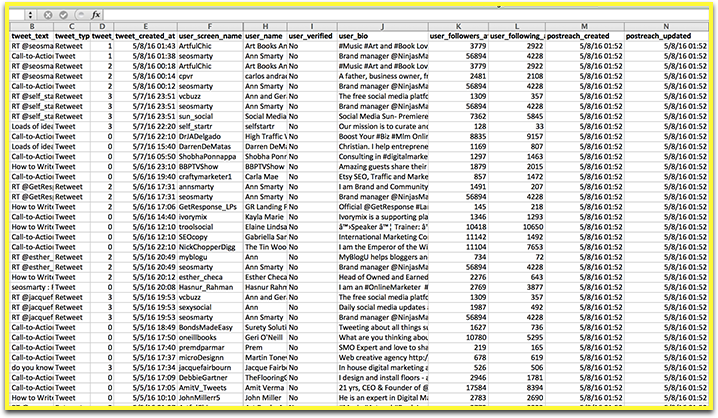This screenshot has height=418, width=718.
Task: Select column L header
Action: click(x=517, y=27)
